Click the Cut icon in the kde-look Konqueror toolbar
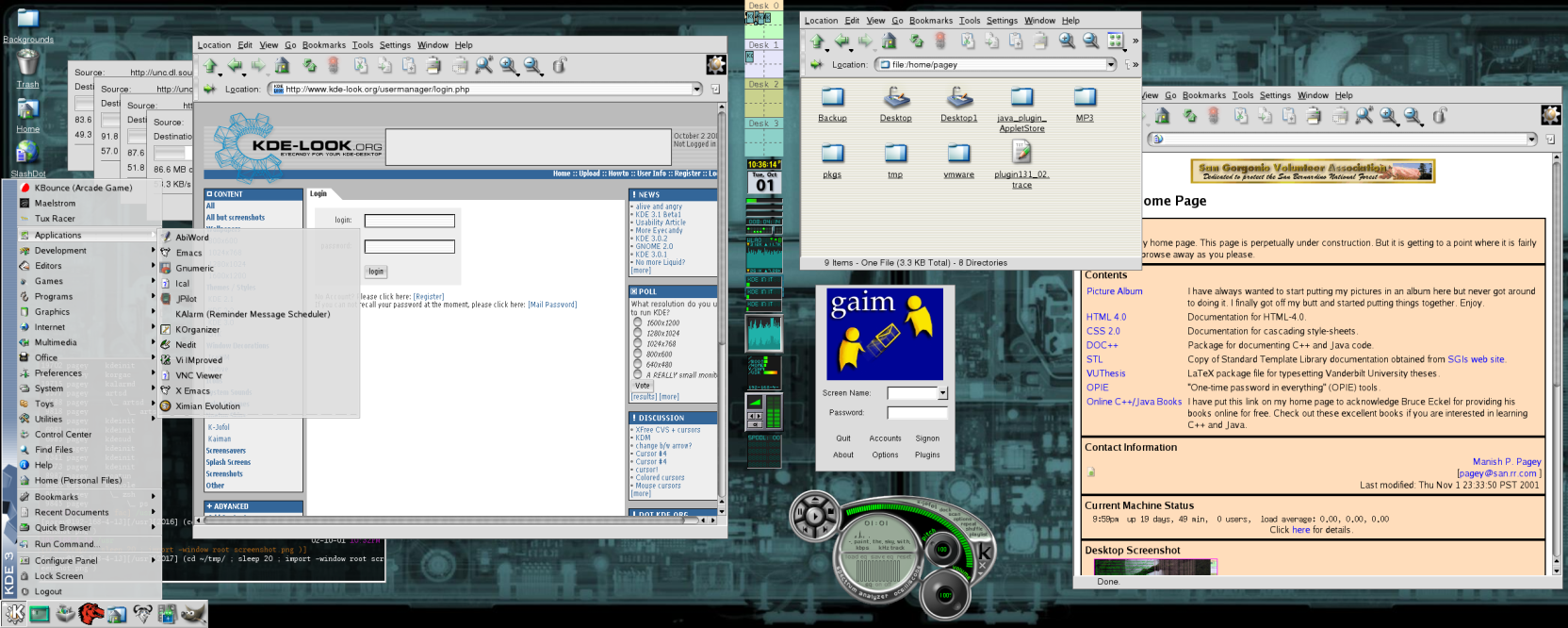 click(x=361, y=66)
